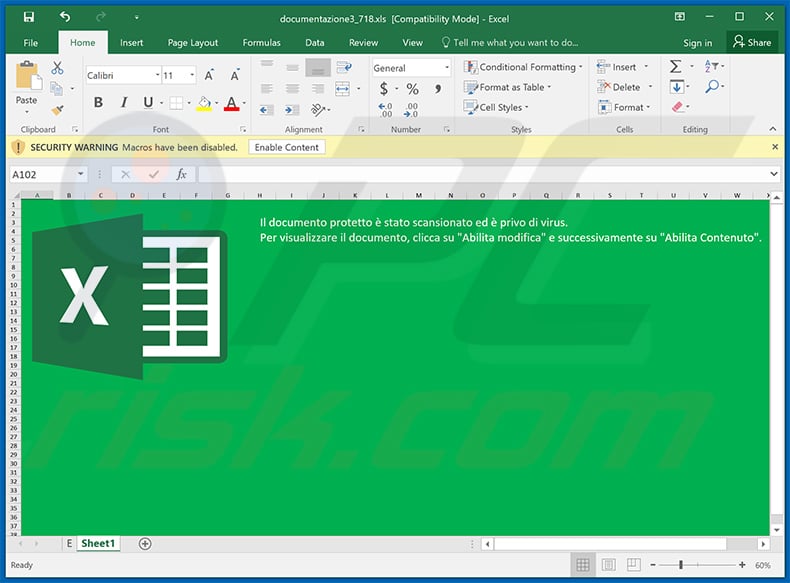The image size is (790, 583).
Task: Apply Percent Style
Action: [413, 89]
